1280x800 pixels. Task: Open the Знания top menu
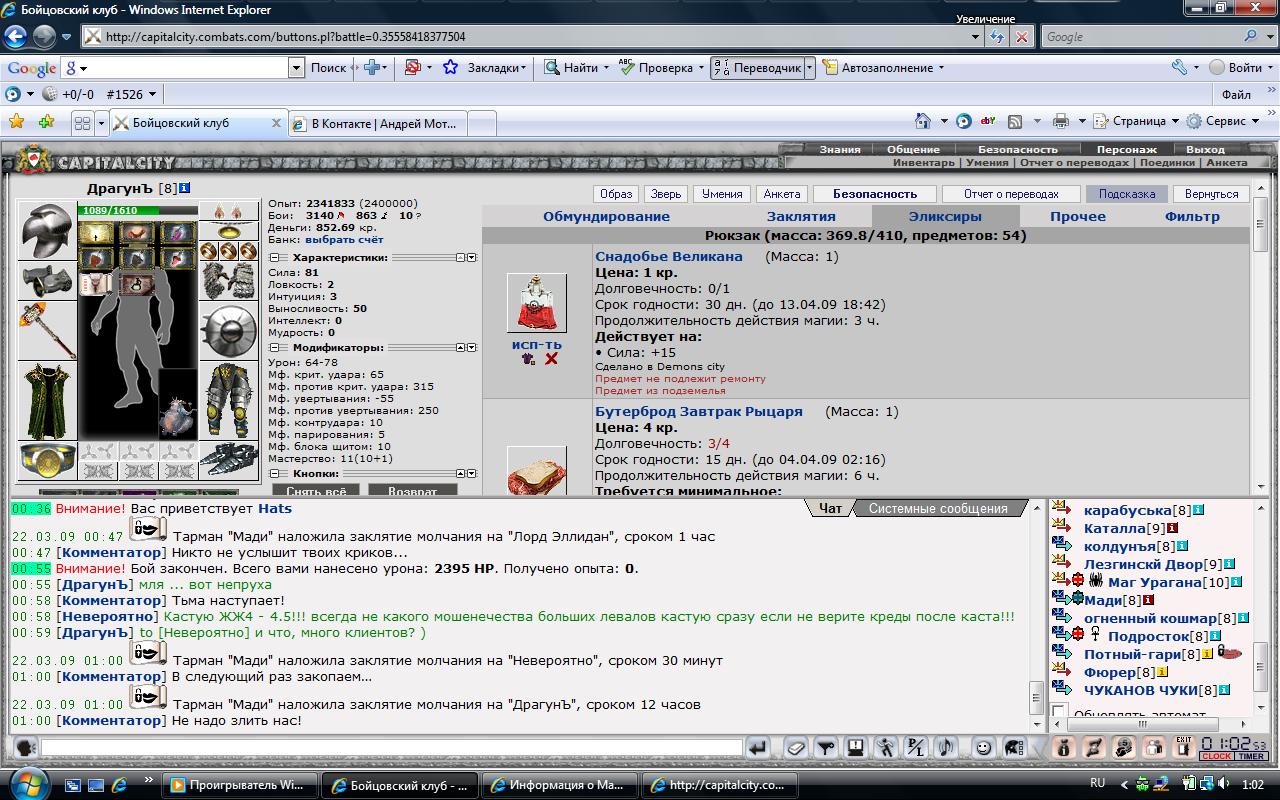click(840, 149)
